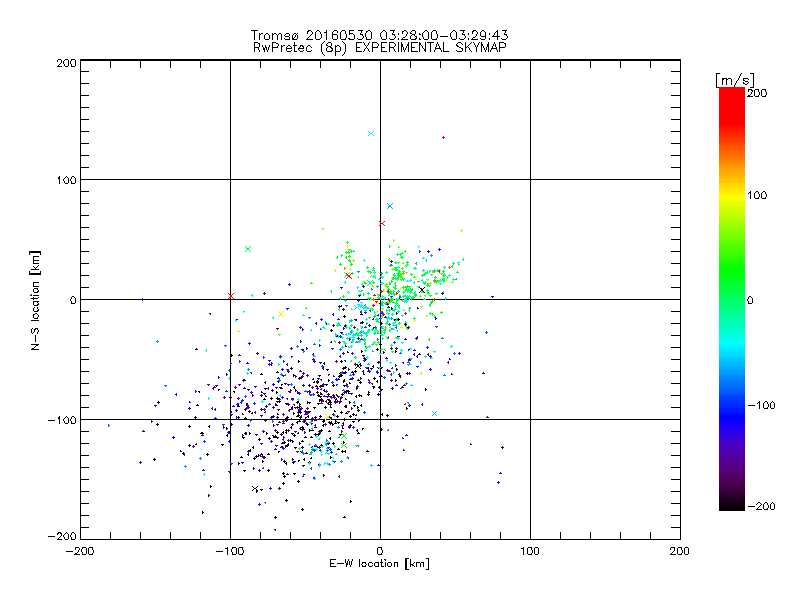Click the black X marker near -160 km south
Image resolution: width=800 pixels, height=600 pixels.
point(255,489)
